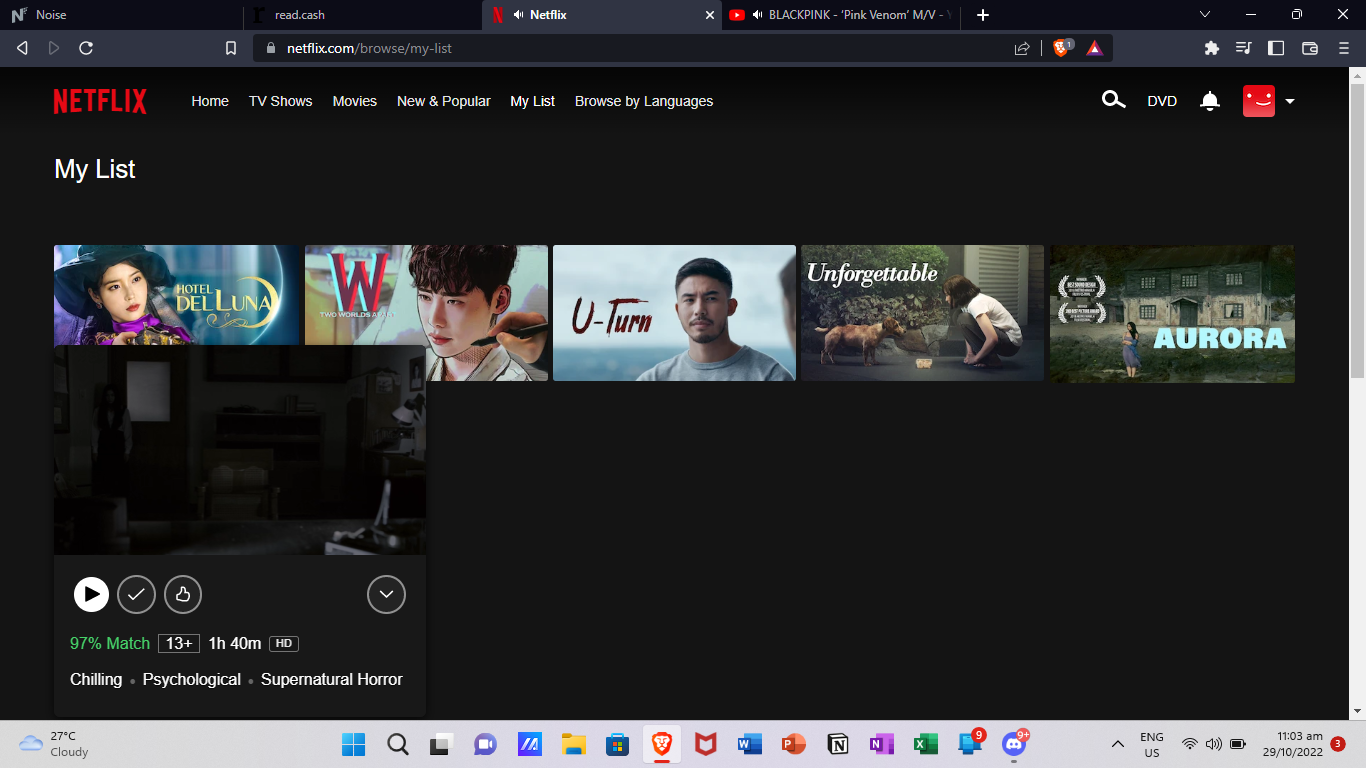
Task: Open the media playlist control icon
Action: [x=1244, y=48]
